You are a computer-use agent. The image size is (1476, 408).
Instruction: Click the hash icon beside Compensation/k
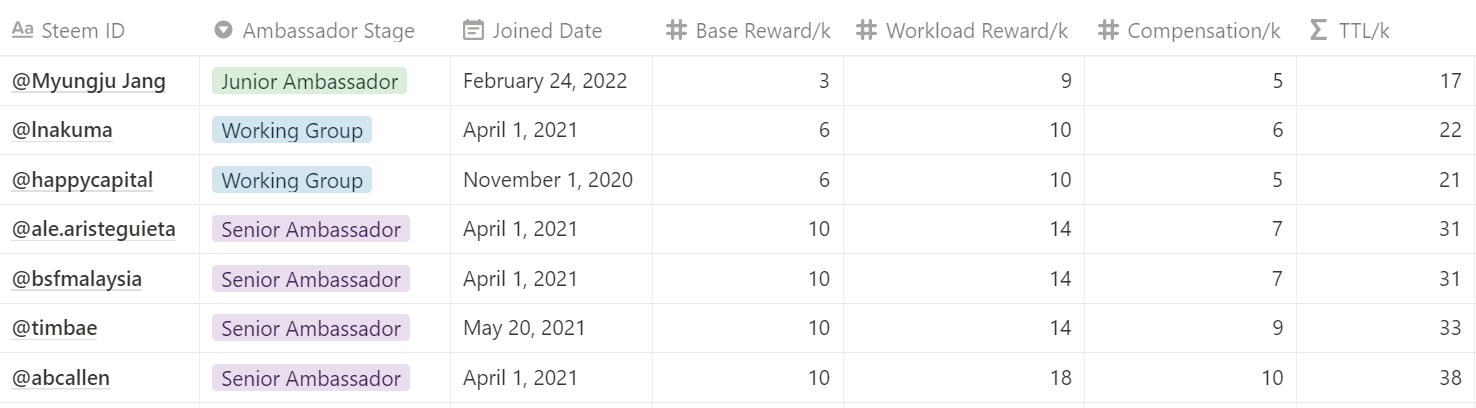1108,30
